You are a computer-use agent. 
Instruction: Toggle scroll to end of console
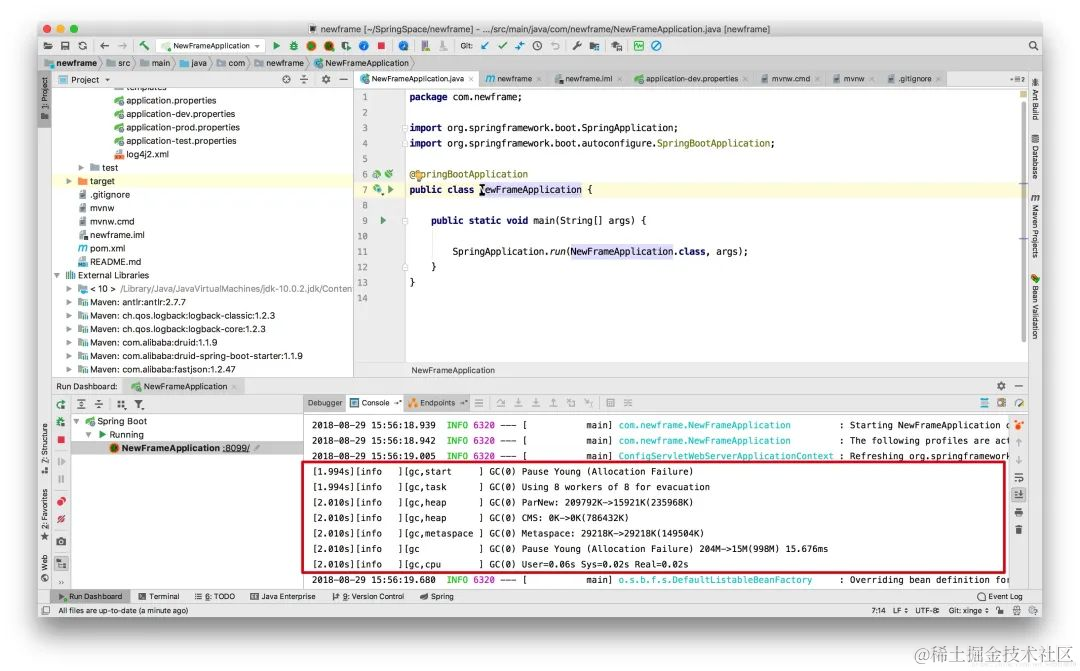[1019, 495]
